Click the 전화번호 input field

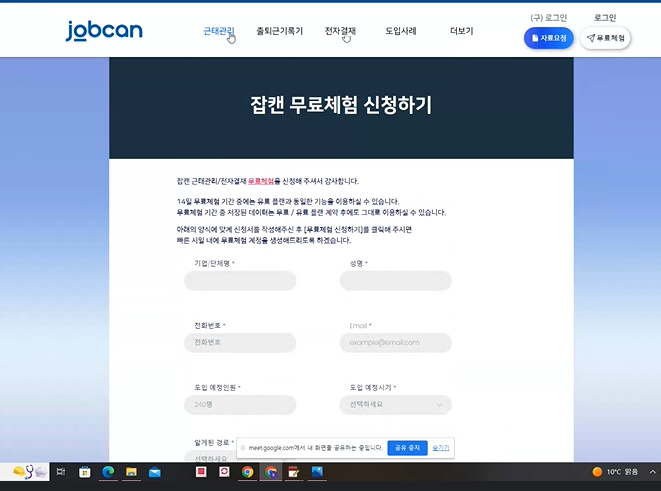pos(240,343)
